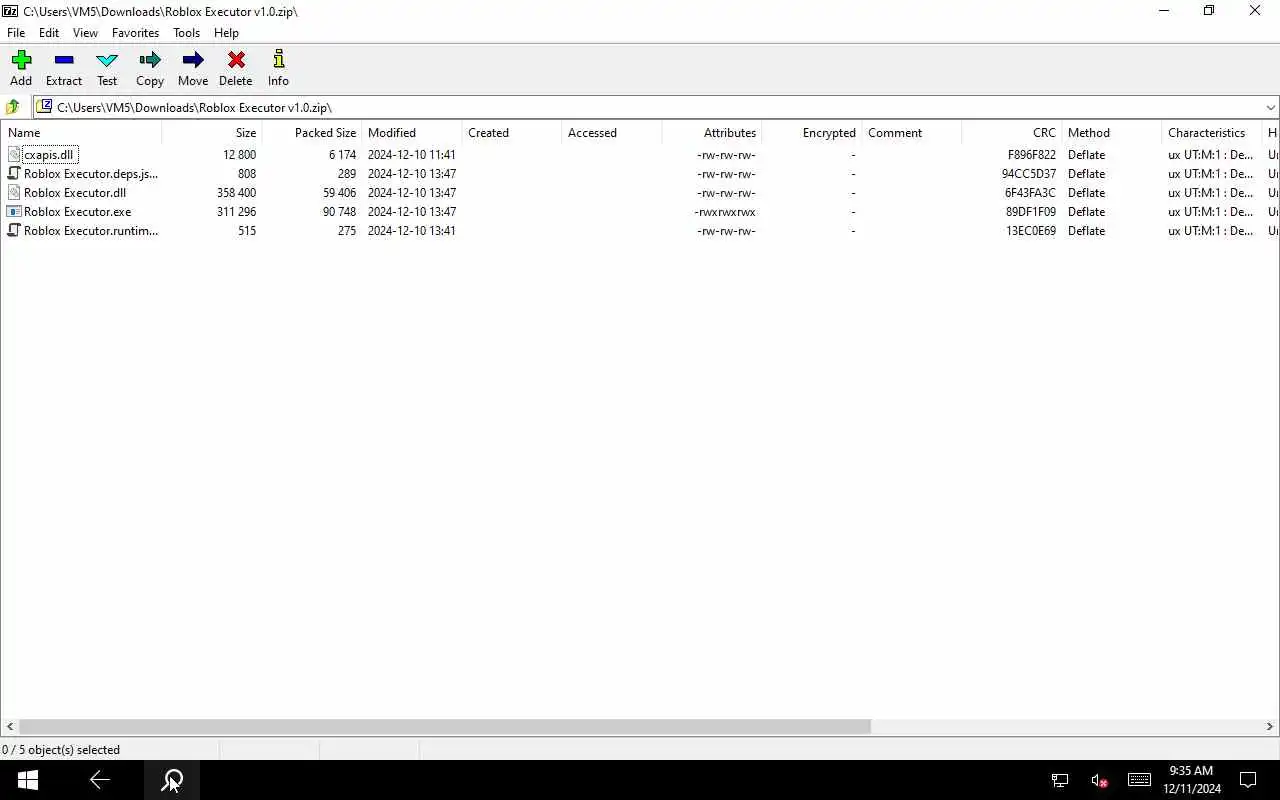This screenshot has width=1280, height=800.
Task: Click the packed size 275
Action: click(x=346, y=231)
